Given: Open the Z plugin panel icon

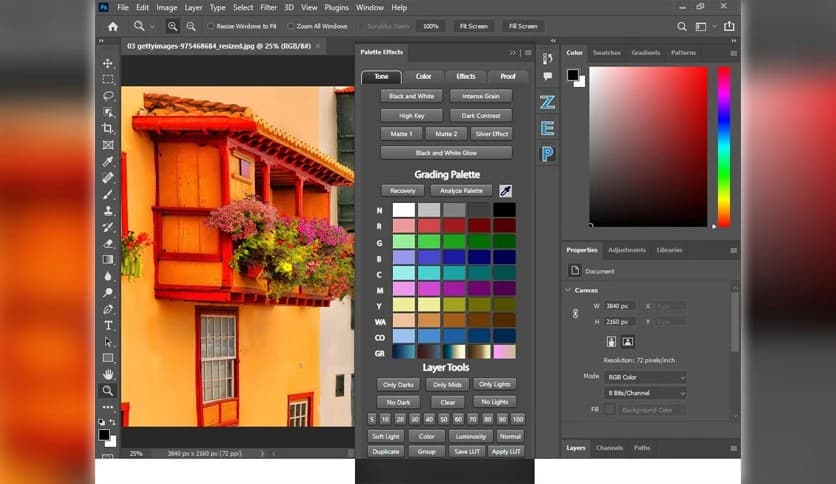Looking at the screenshot, I should (x=548, y=102).
